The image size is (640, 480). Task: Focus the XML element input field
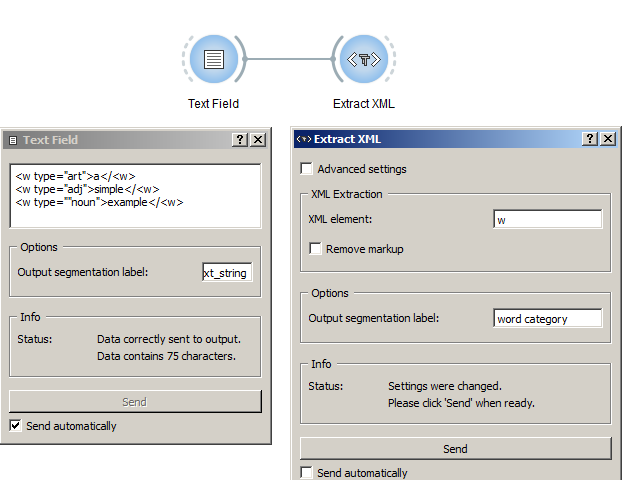547,219
